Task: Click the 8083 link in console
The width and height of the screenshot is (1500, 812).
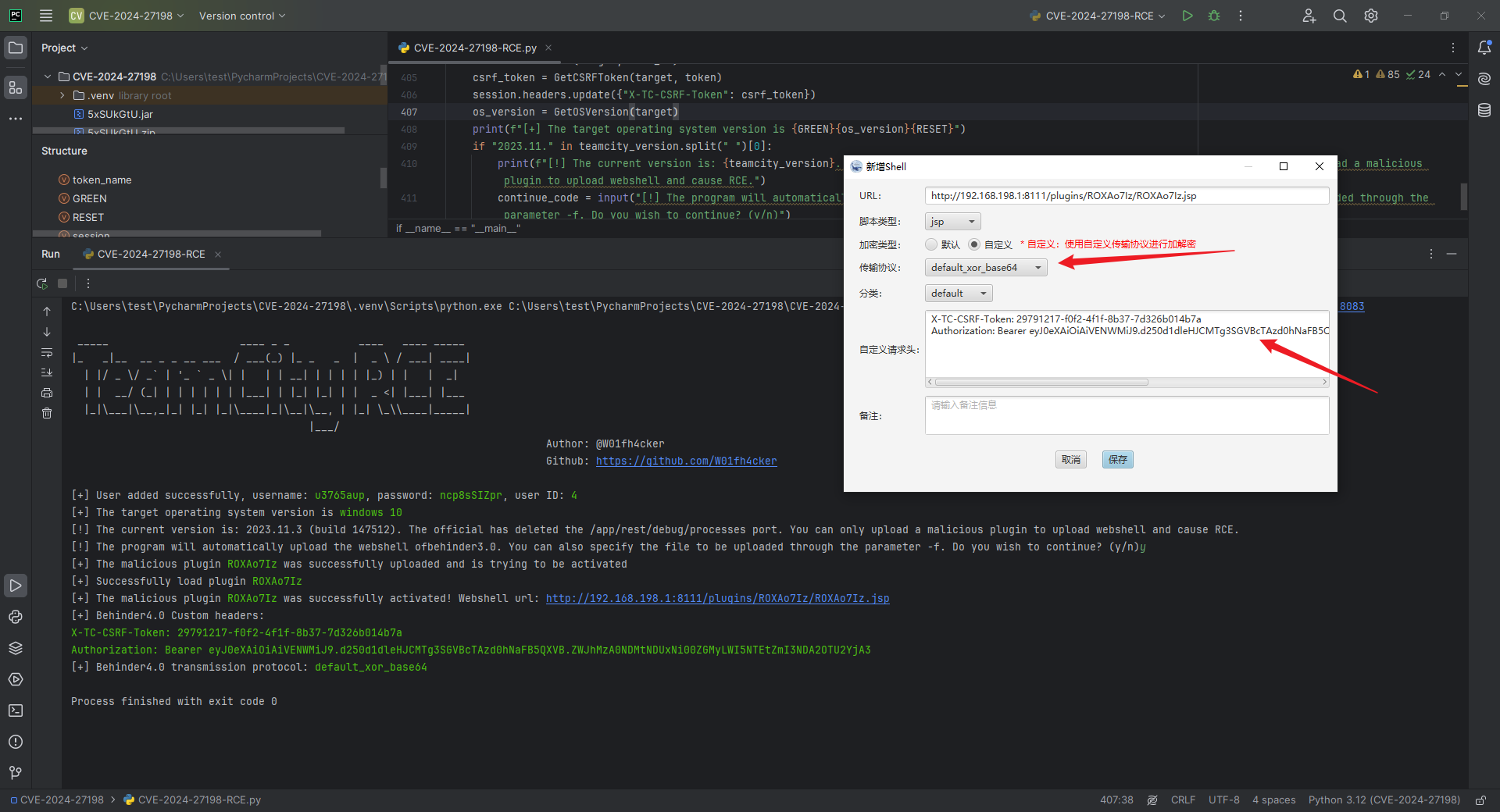Action: click(x=1352, y=306)
